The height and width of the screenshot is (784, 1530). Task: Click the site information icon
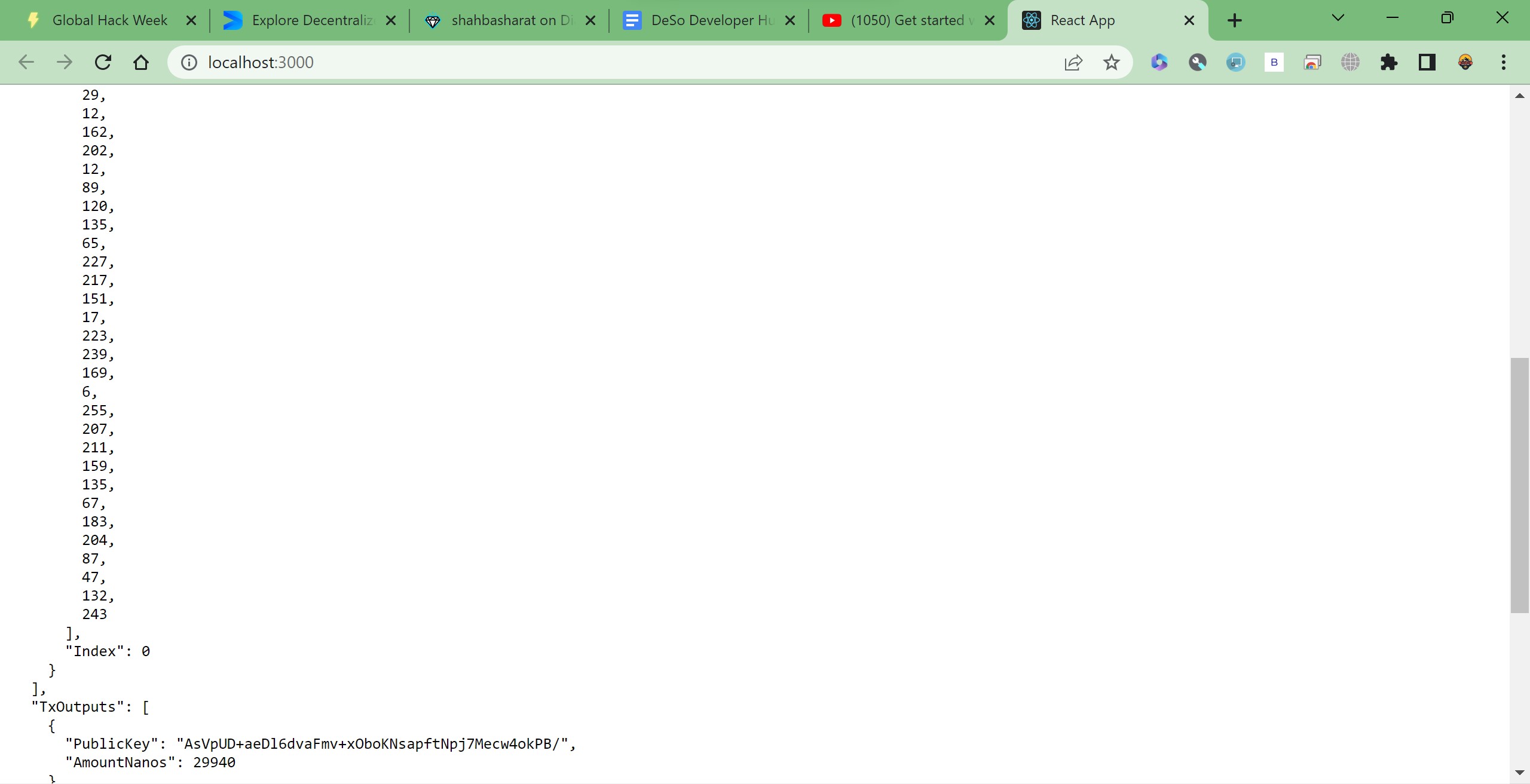pos(189,62)
